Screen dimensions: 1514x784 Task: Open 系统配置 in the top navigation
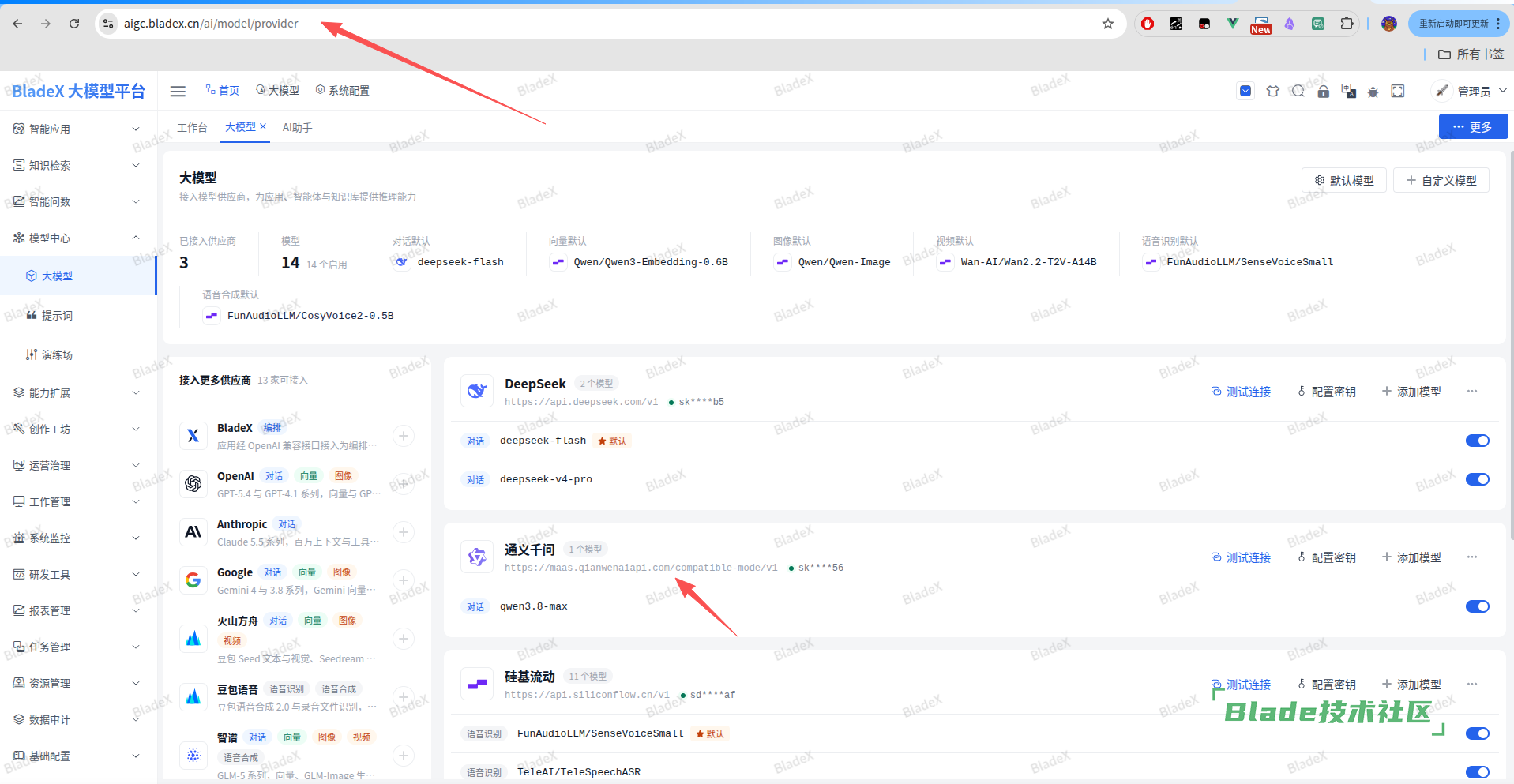343,91
